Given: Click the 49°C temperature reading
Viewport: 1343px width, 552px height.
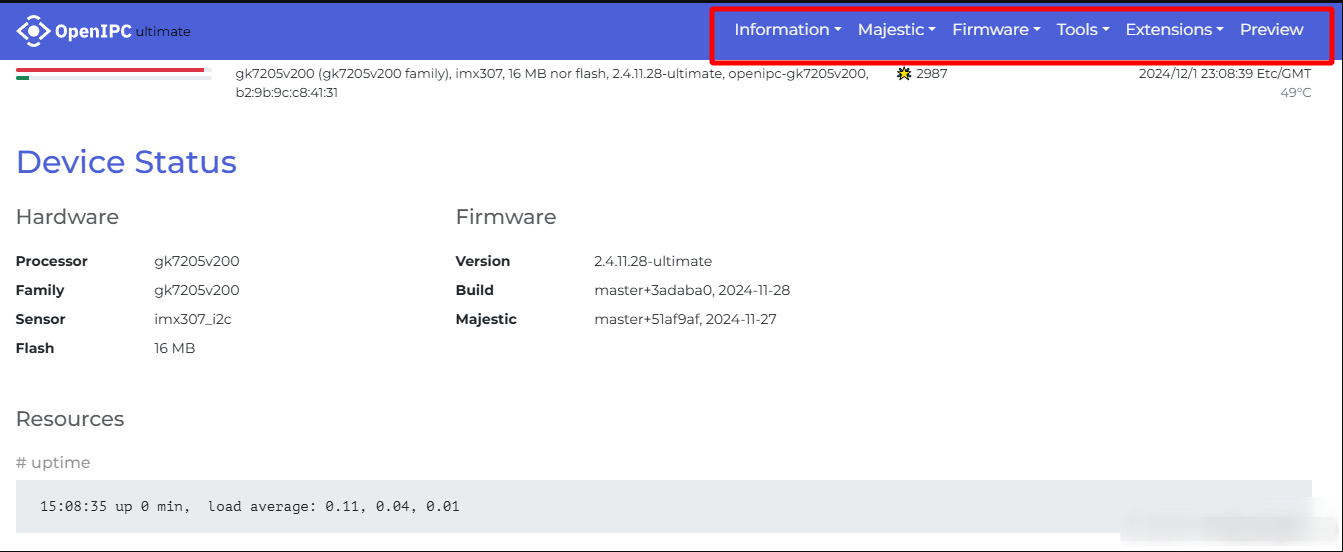Looking at the screenshot, I should (1296, 93).
